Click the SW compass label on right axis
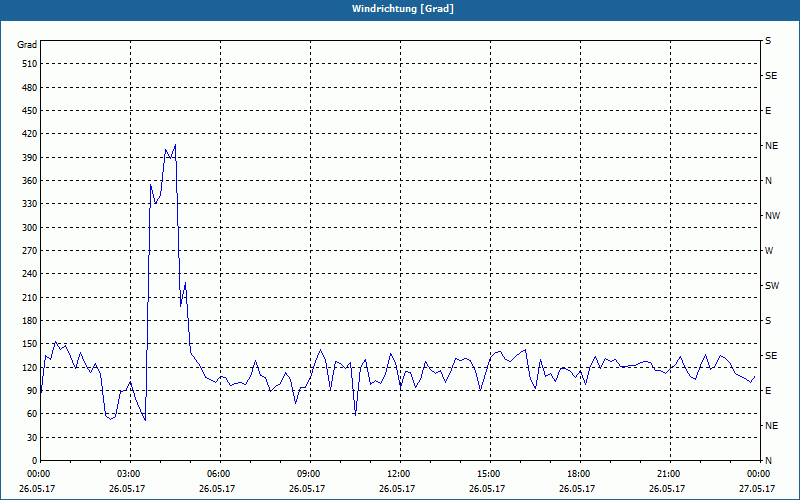 [772, 286]
